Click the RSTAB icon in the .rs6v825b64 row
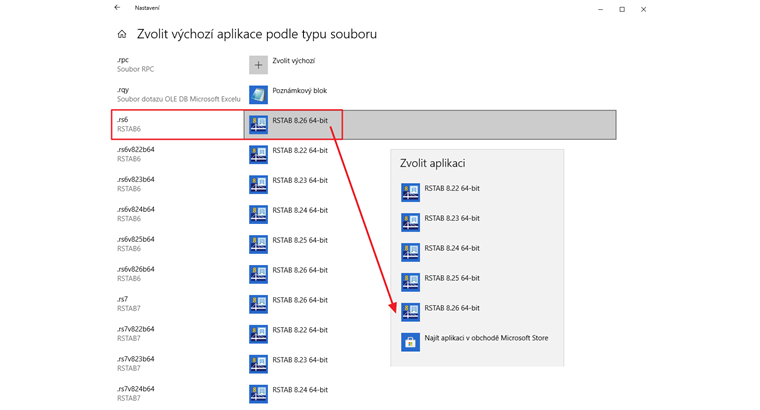This screenshot has height=410, width=760. [258, 244]
